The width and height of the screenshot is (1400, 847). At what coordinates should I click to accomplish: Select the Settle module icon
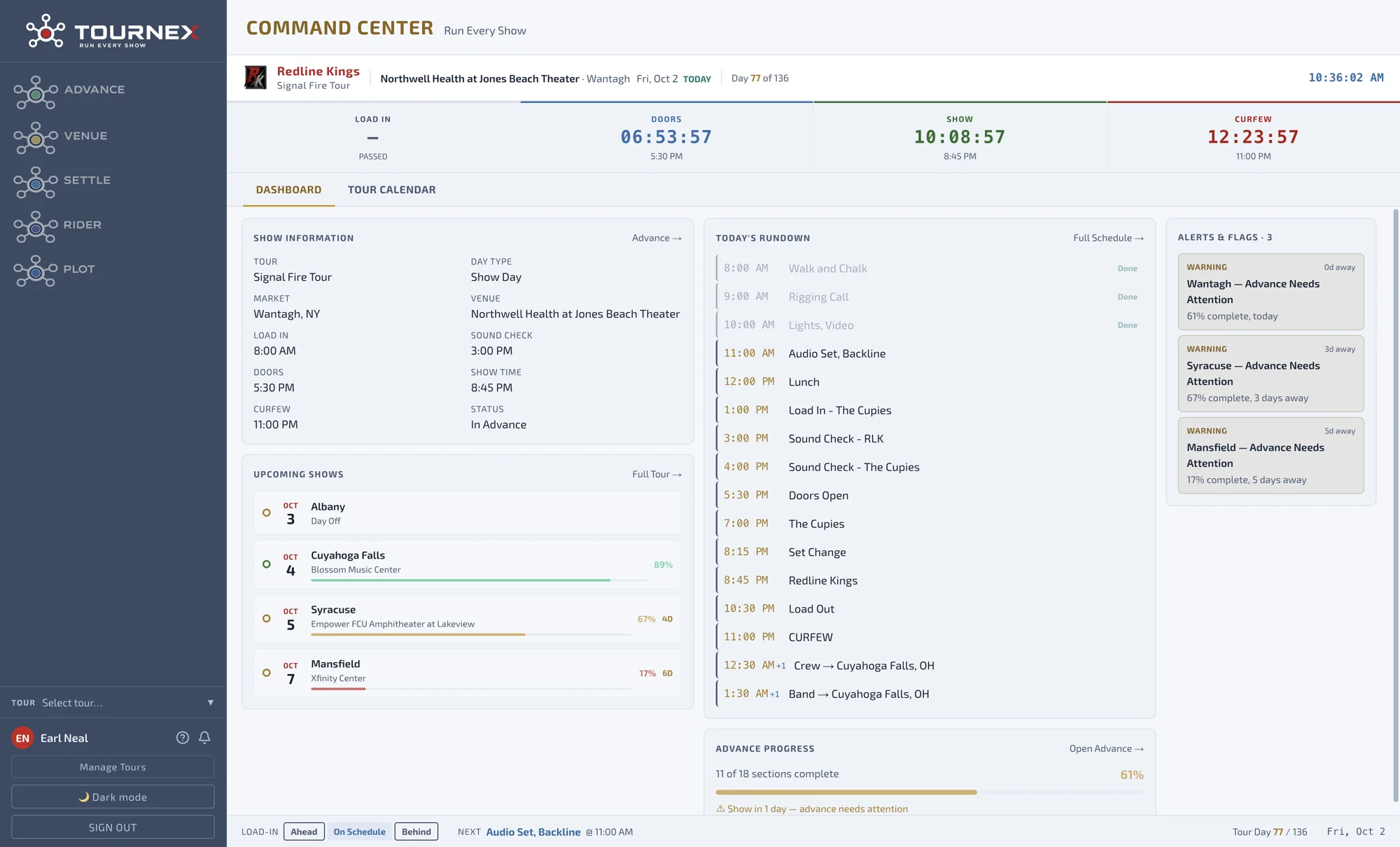[x=35, y=183]
